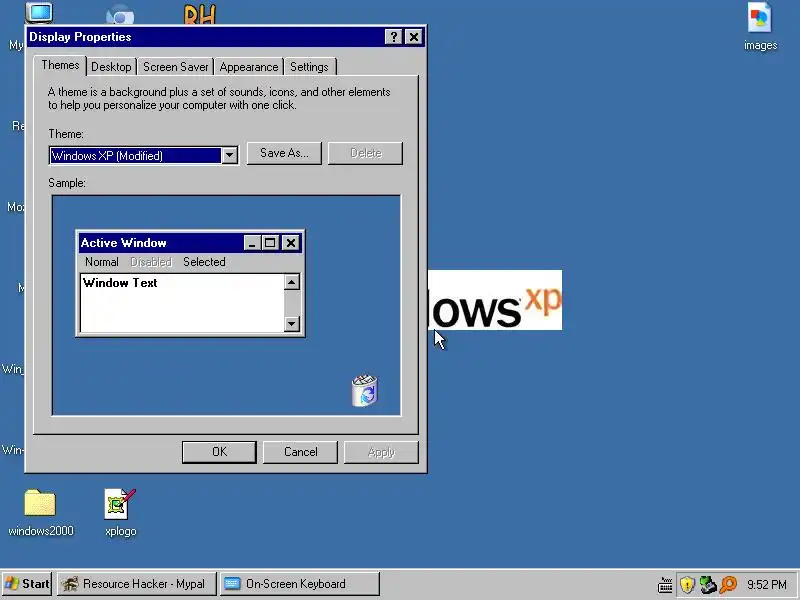Click the Selected menu item in sample
Image resolution: width=800 pixels, height=600 pixels.
(204, 262)
